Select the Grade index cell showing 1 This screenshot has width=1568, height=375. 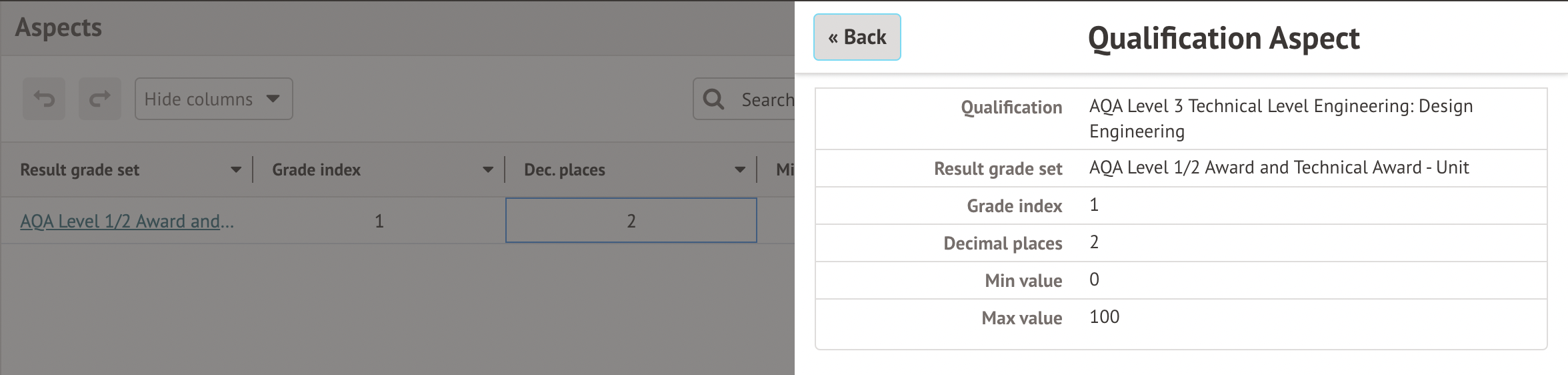(379, 221)
